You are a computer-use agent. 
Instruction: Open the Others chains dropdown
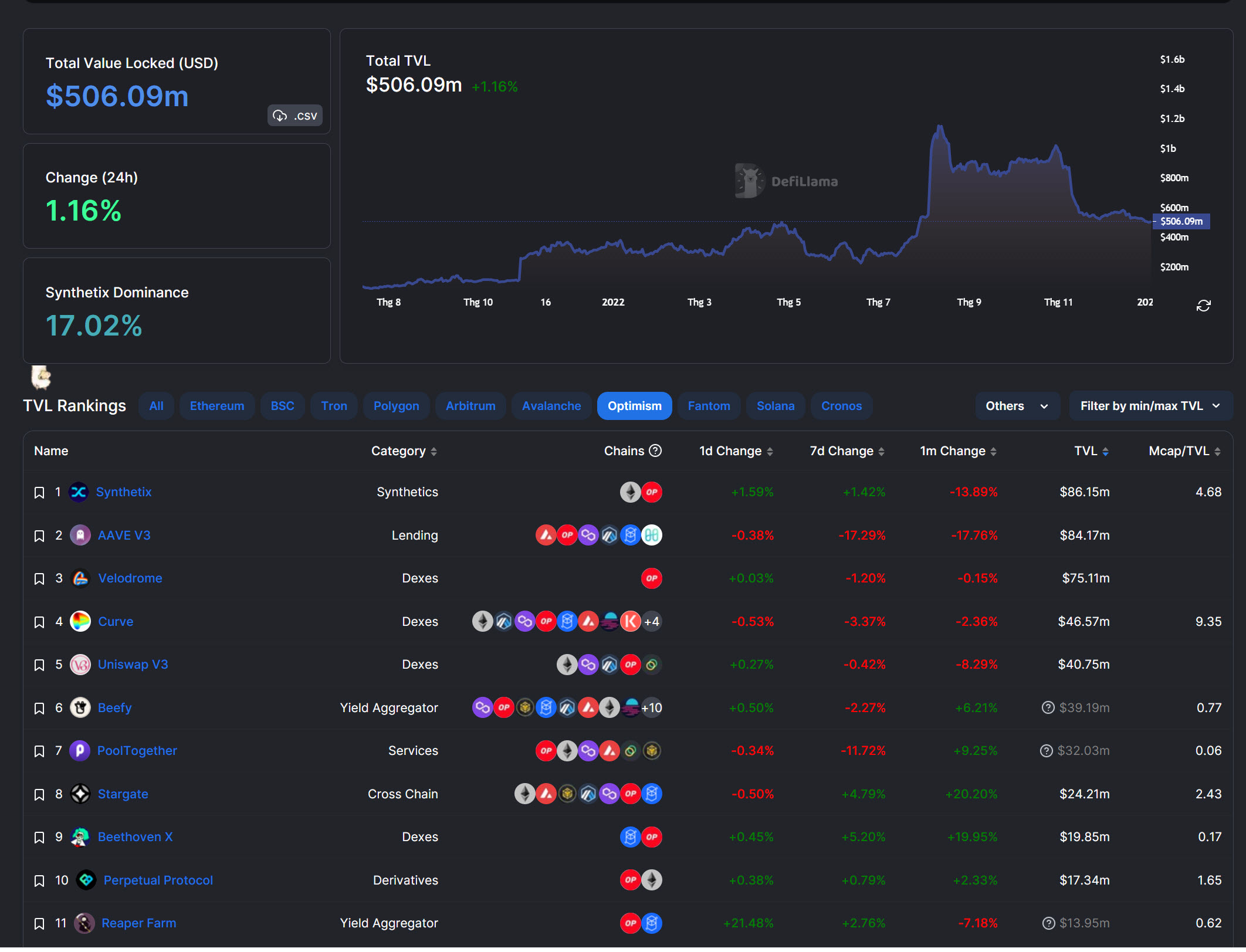(x=1017, y=406)
